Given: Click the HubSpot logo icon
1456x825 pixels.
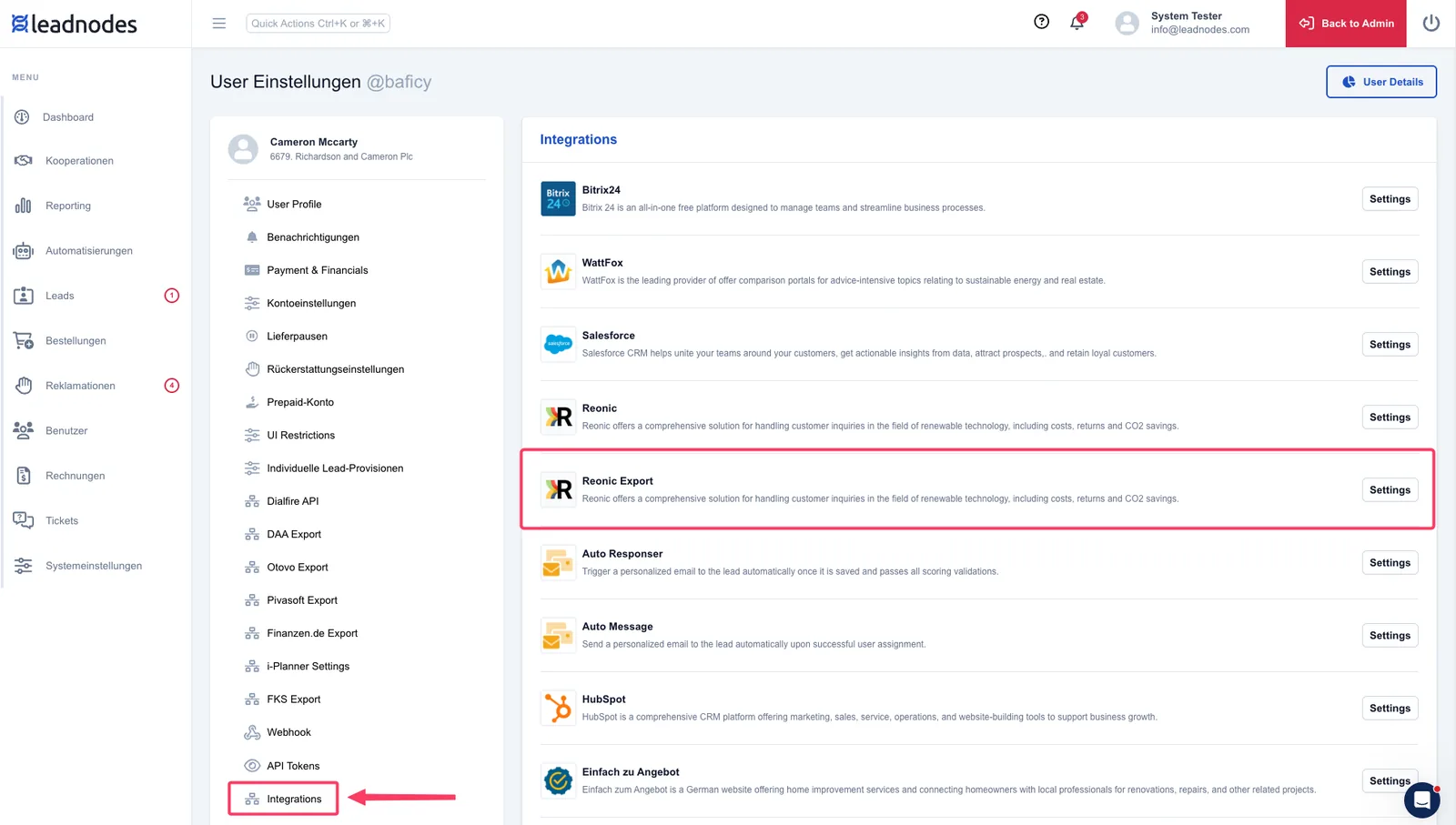Looking at the screenshot, I should tap(558, 708).
